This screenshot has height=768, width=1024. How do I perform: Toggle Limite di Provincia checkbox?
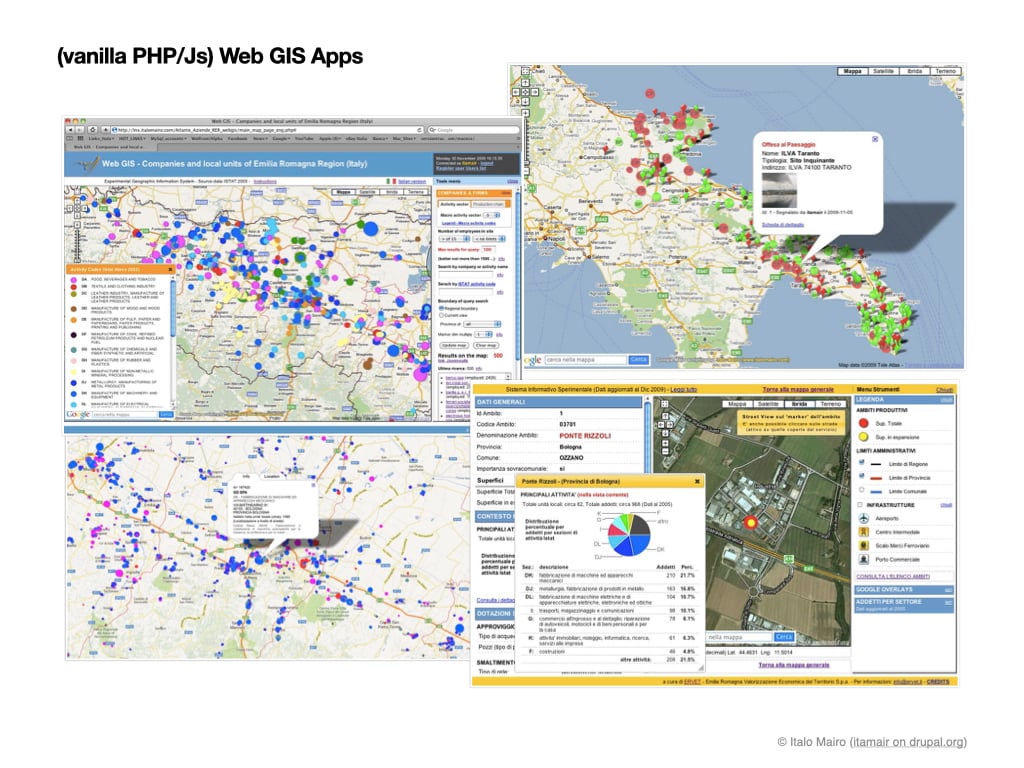point(861,476)
